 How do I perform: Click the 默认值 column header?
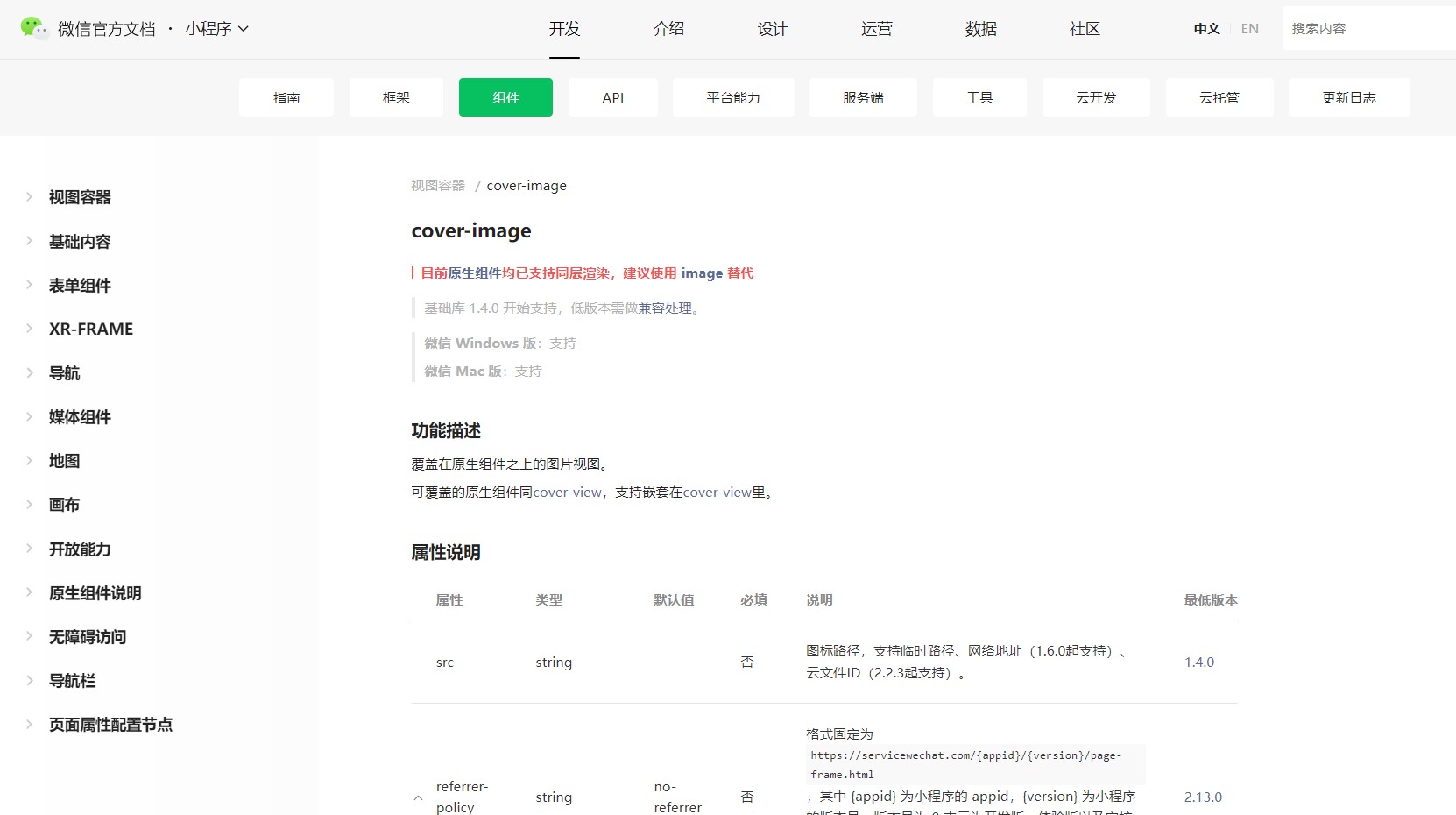click(x=674, y=600)
